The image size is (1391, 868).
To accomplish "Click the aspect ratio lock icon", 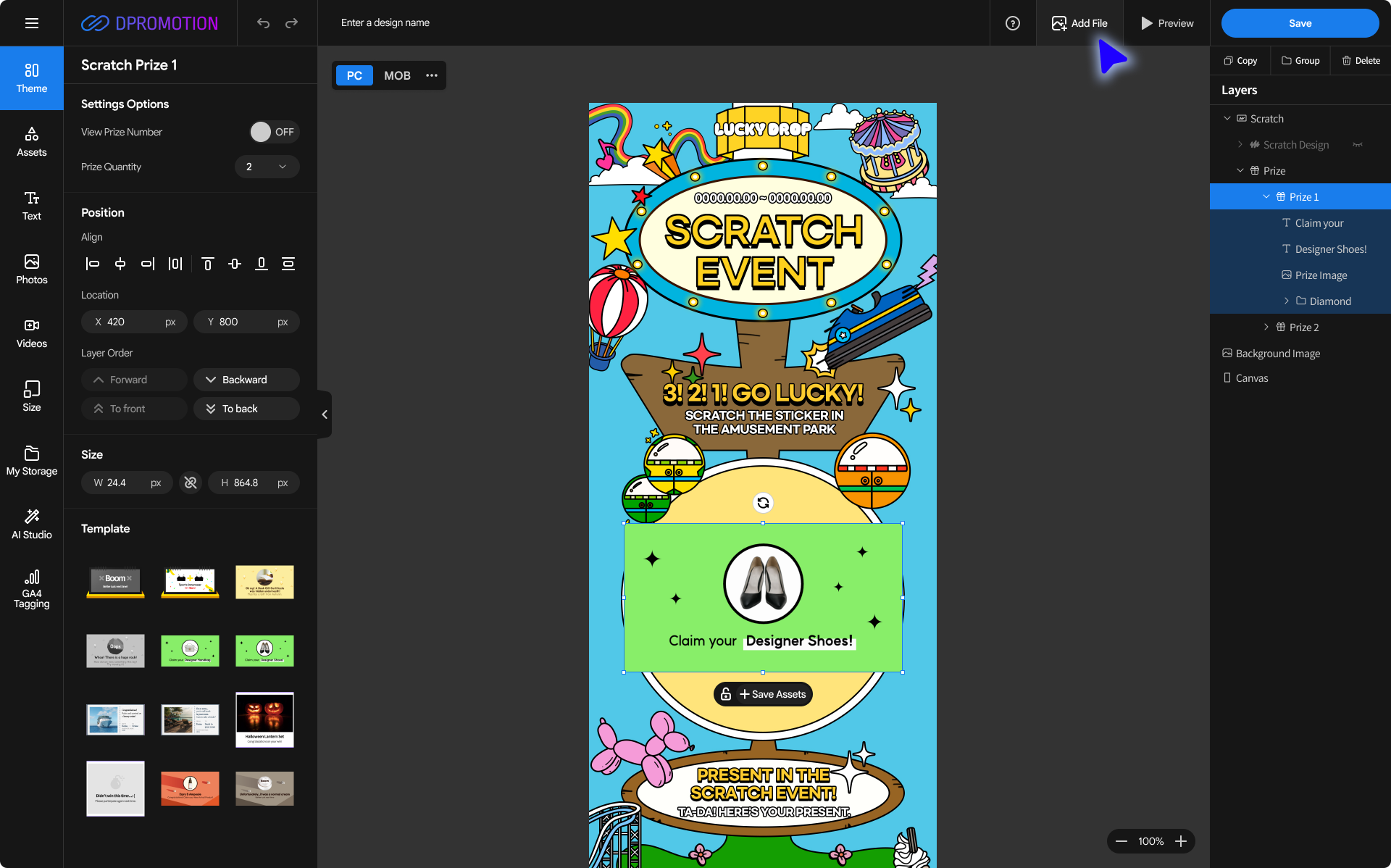I will (x=191, y=483).
